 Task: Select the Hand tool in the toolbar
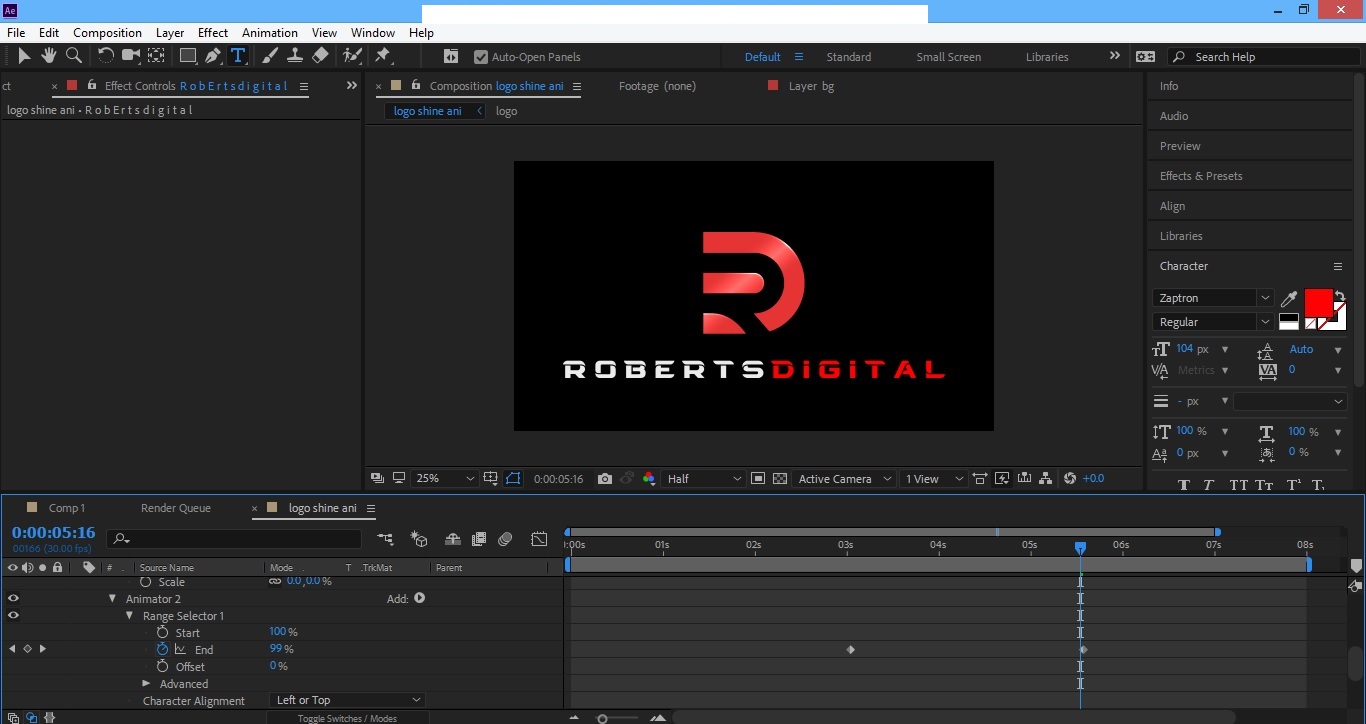pos(48,56)
